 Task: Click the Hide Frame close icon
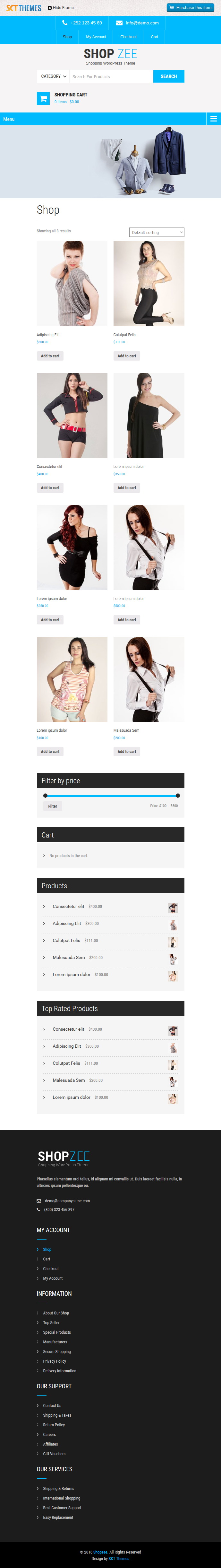[50, 8]
